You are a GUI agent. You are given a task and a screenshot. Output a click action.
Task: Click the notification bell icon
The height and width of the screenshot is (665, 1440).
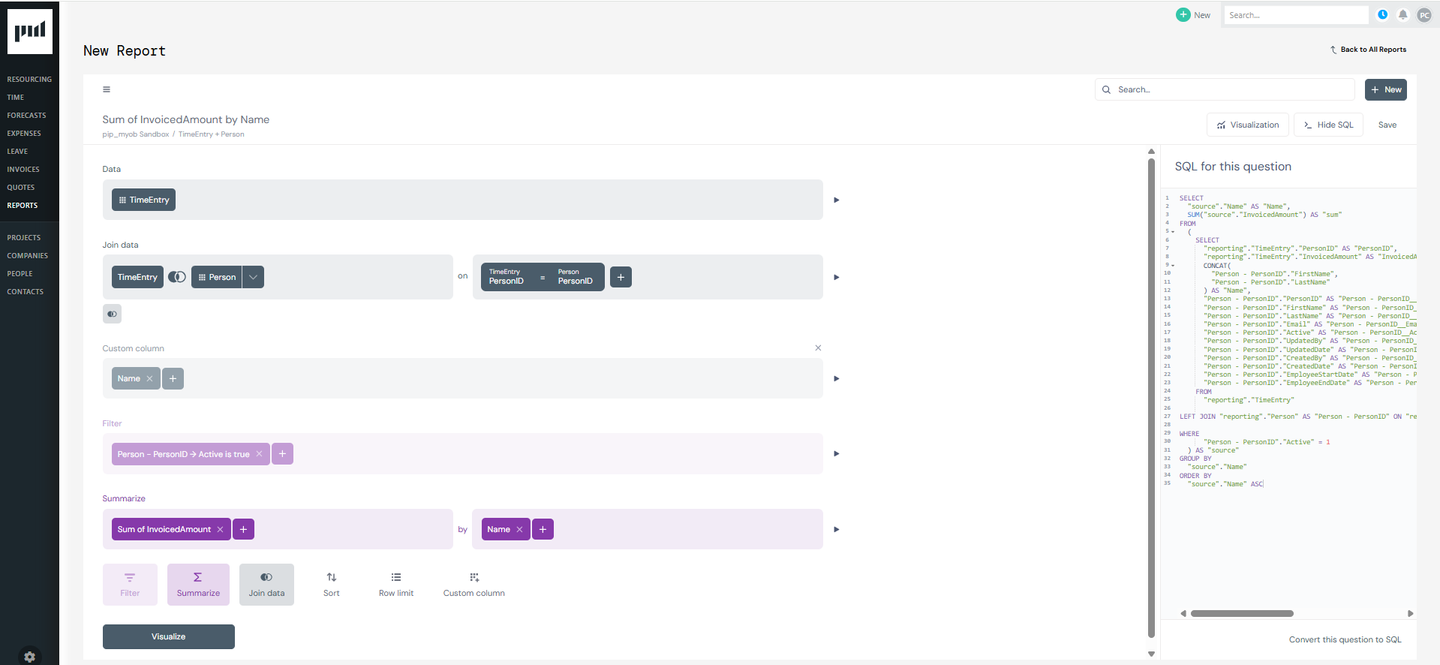click(1403, 14)
